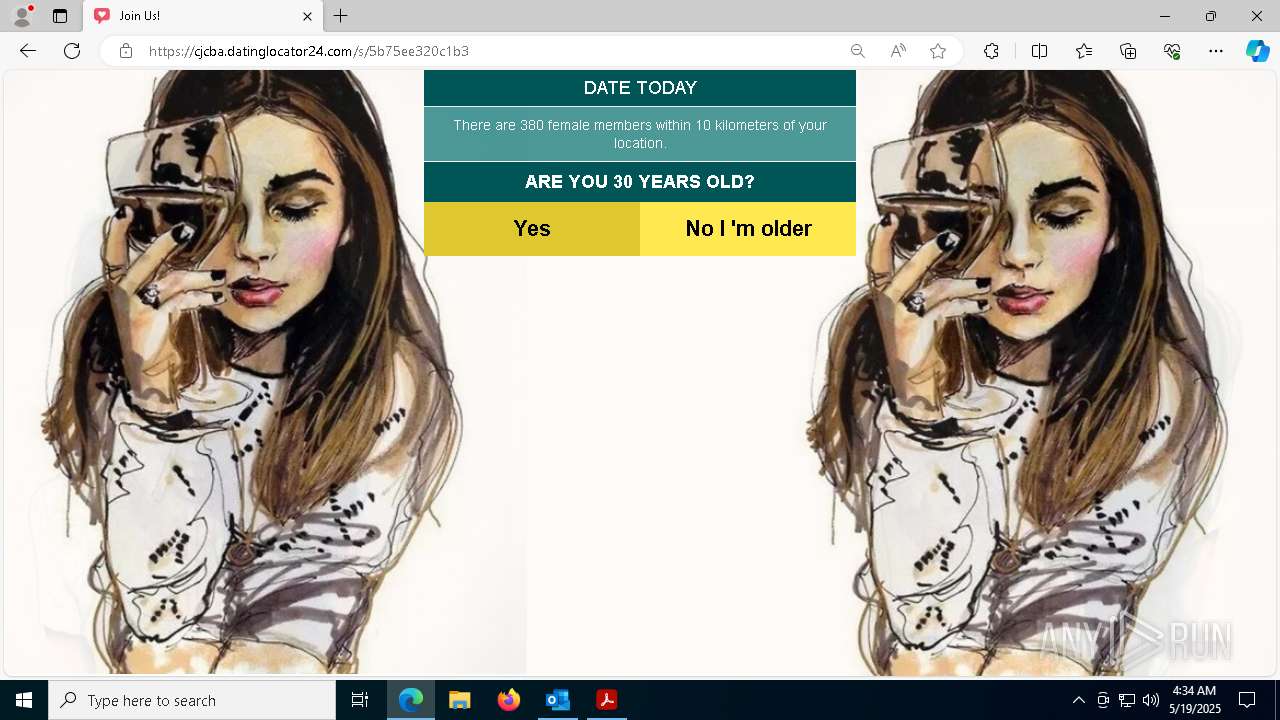The width and height of the screenshot is (1280, 720).
Task: Open a new browser tab
Action: pos(341,16)
